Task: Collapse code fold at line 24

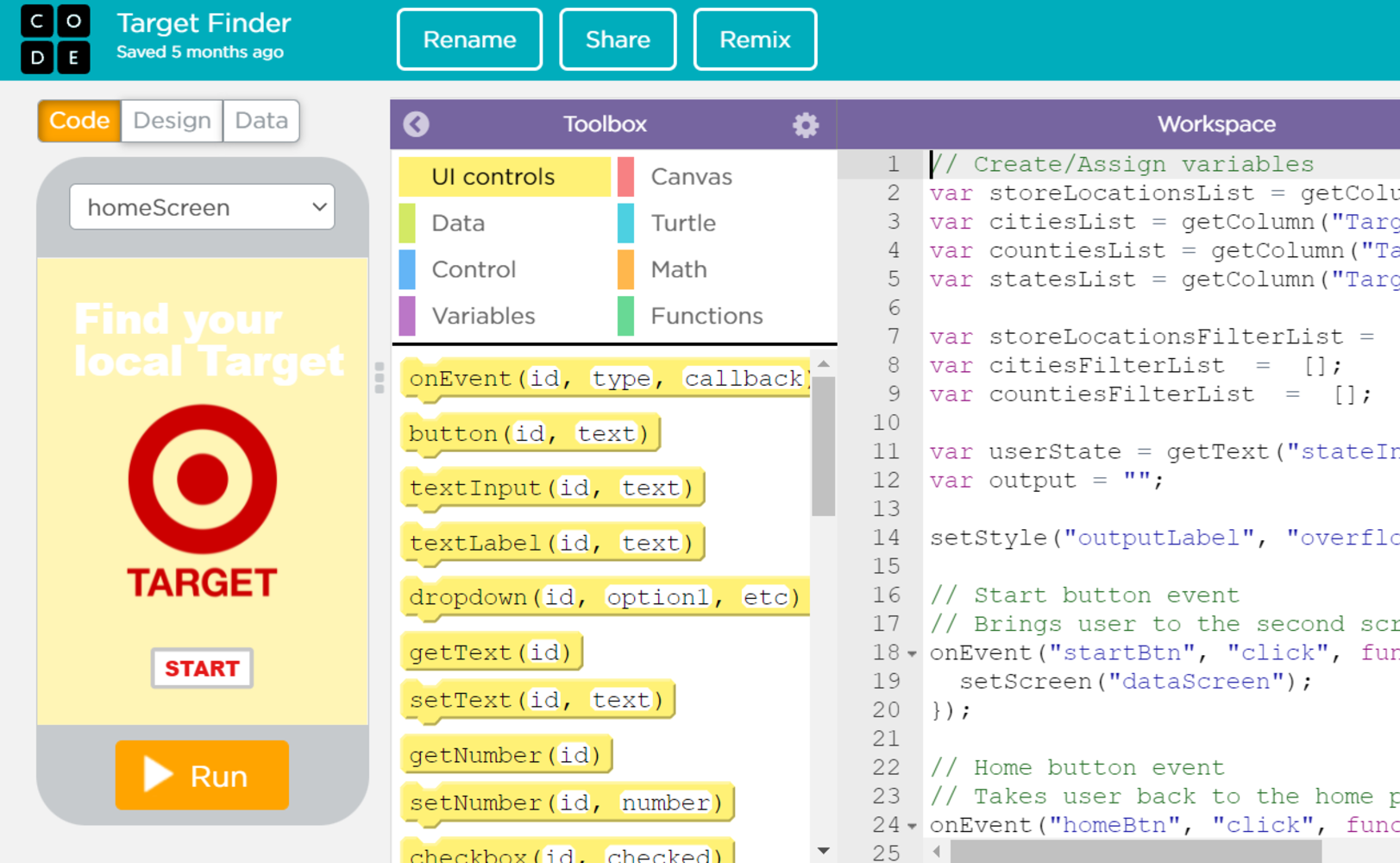Action: coord(913,827)
